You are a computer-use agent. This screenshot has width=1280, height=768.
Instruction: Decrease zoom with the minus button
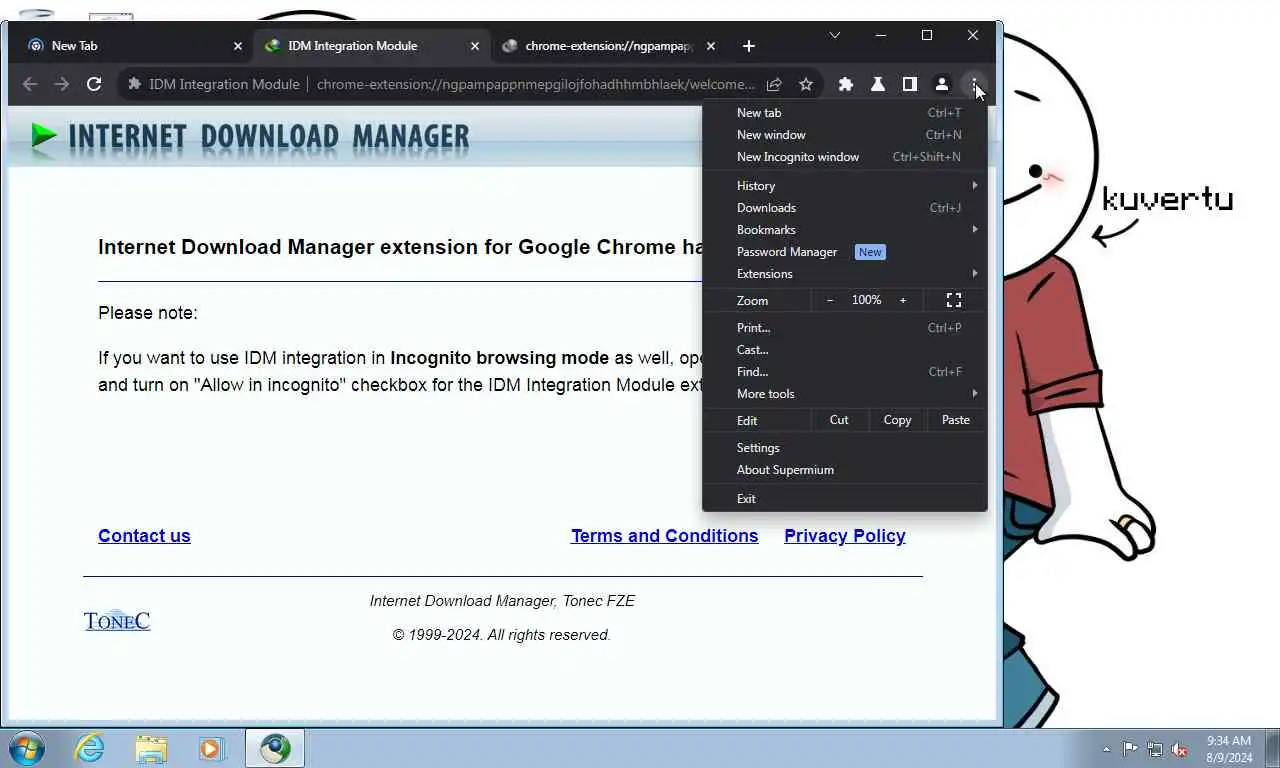click(x=830, y=300)
